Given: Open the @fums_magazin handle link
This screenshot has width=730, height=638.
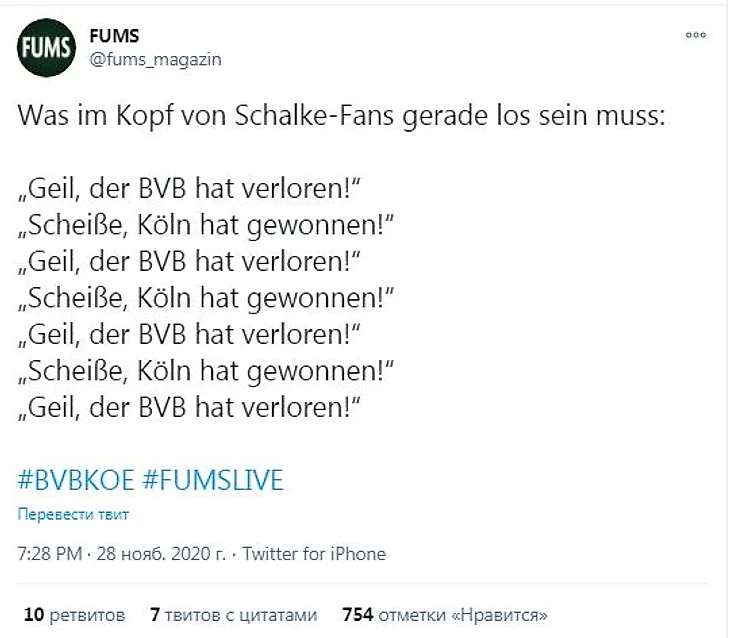Looking at the screenshot, I should pos(155,60).
